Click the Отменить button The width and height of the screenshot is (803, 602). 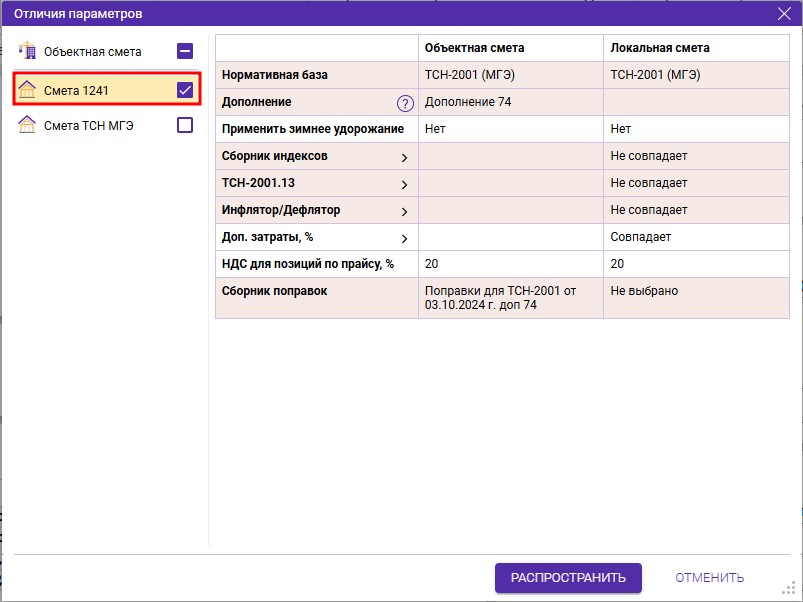click(709, 578)
